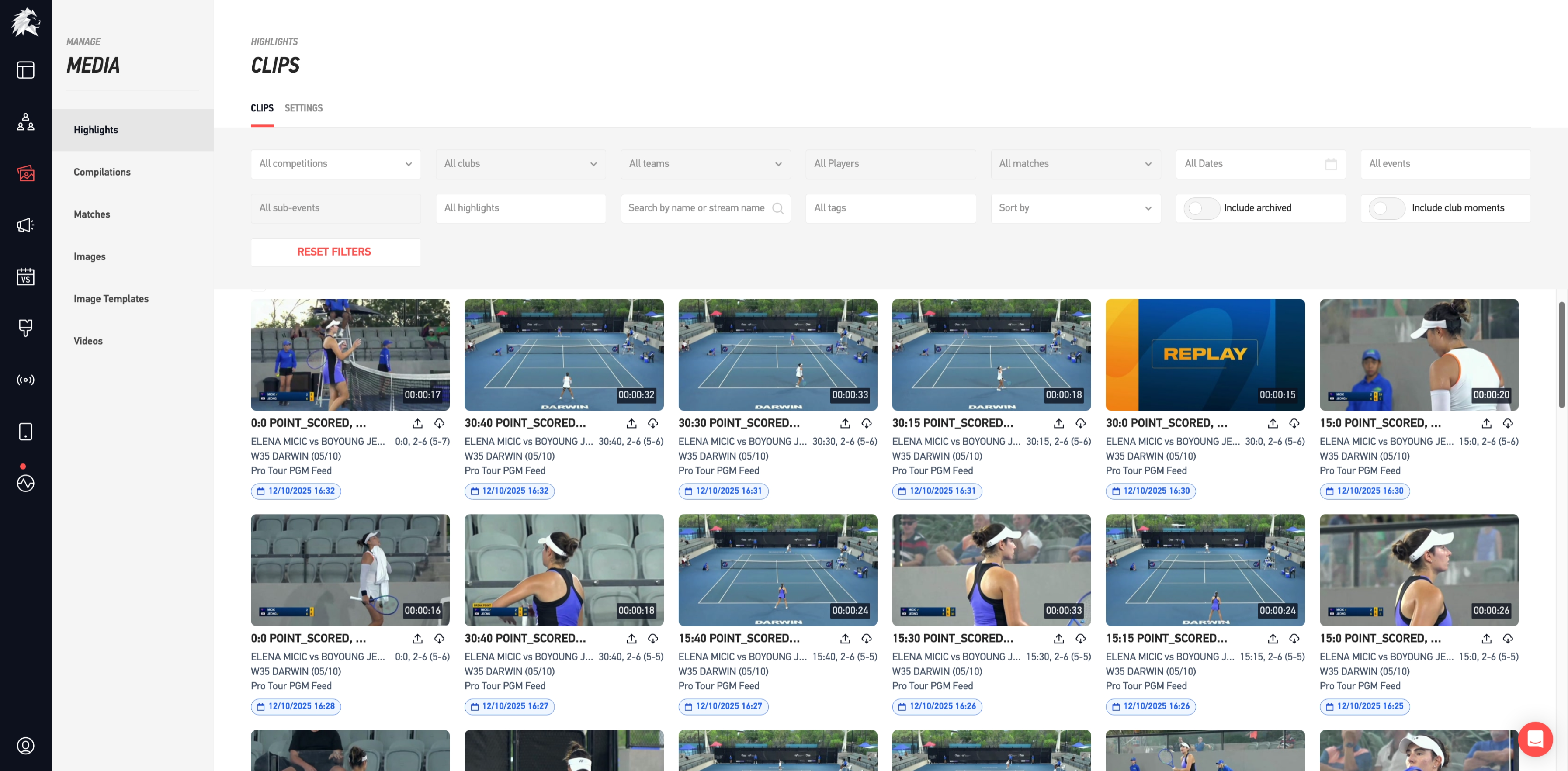Screen dimensions: 1568x771
Task: Open the activity monitor icon with notification dot
Action: tap(25, 483)
